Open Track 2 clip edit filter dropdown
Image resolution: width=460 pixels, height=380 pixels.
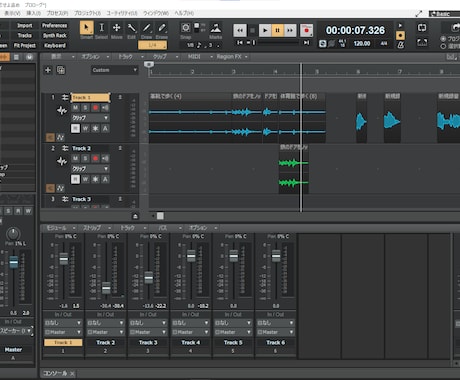90,169
